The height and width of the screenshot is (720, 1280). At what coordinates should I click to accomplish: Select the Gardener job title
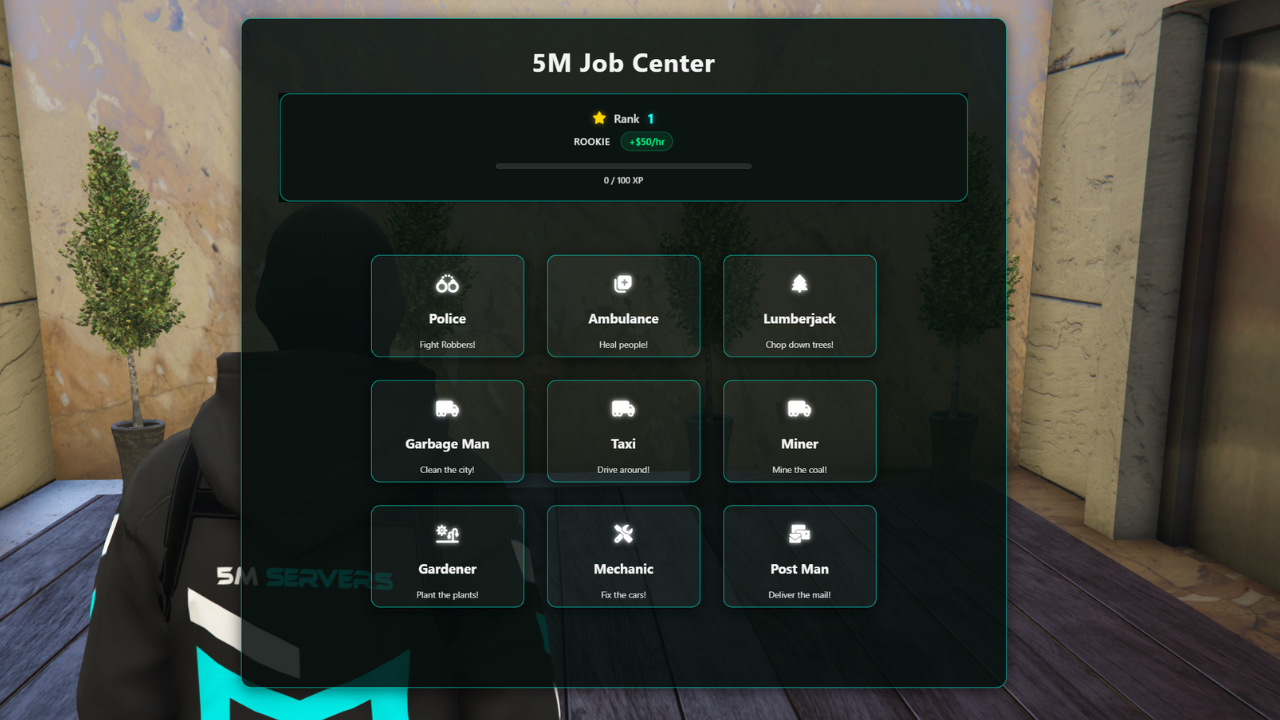(447, 569)
